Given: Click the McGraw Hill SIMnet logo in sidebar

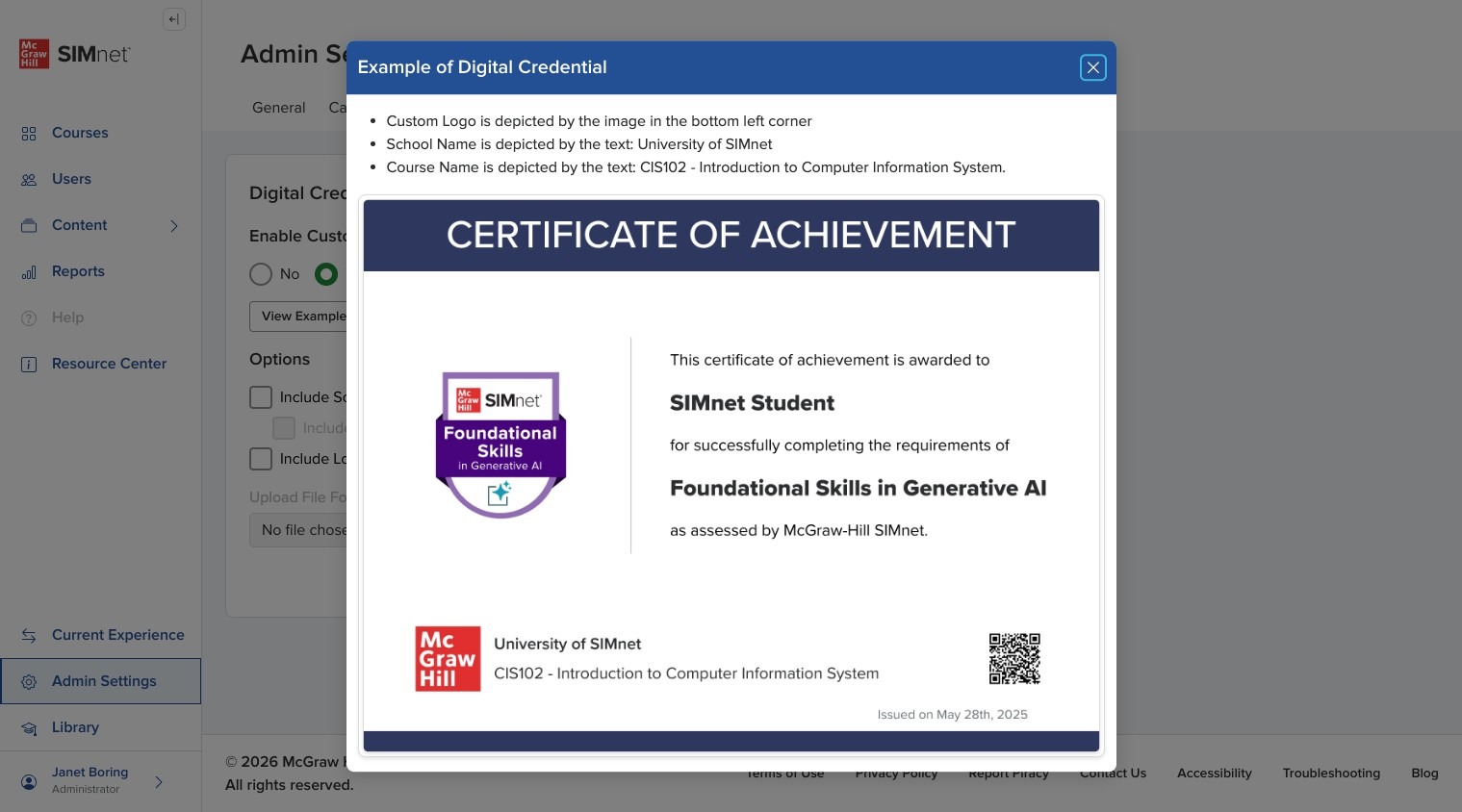Looking at the screenshot, I should [x=74, y=54].
